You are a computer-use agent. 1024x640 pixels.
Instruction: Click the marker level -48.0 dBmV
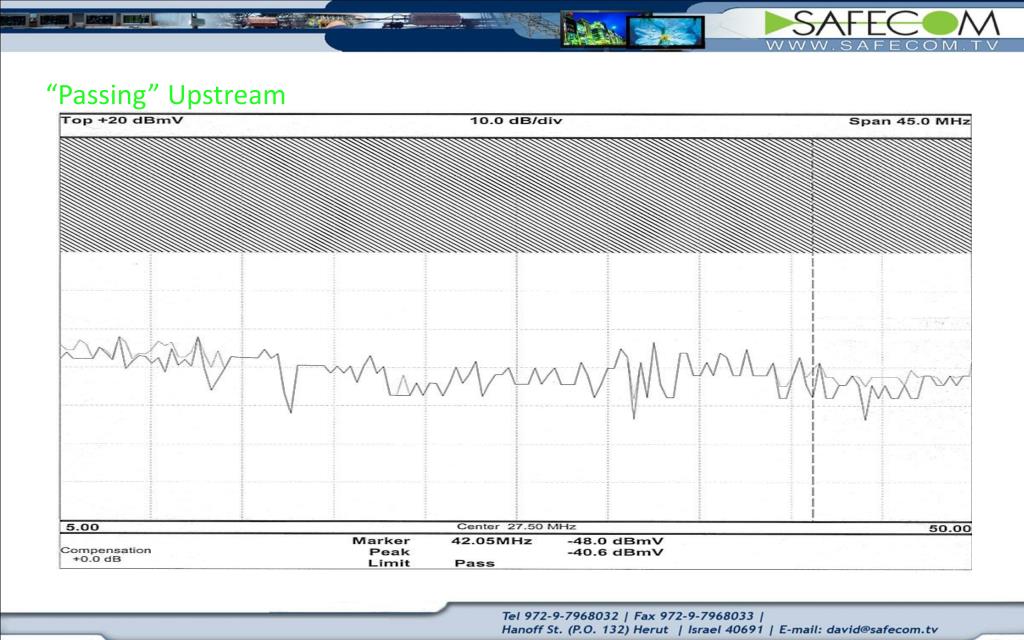615,541
